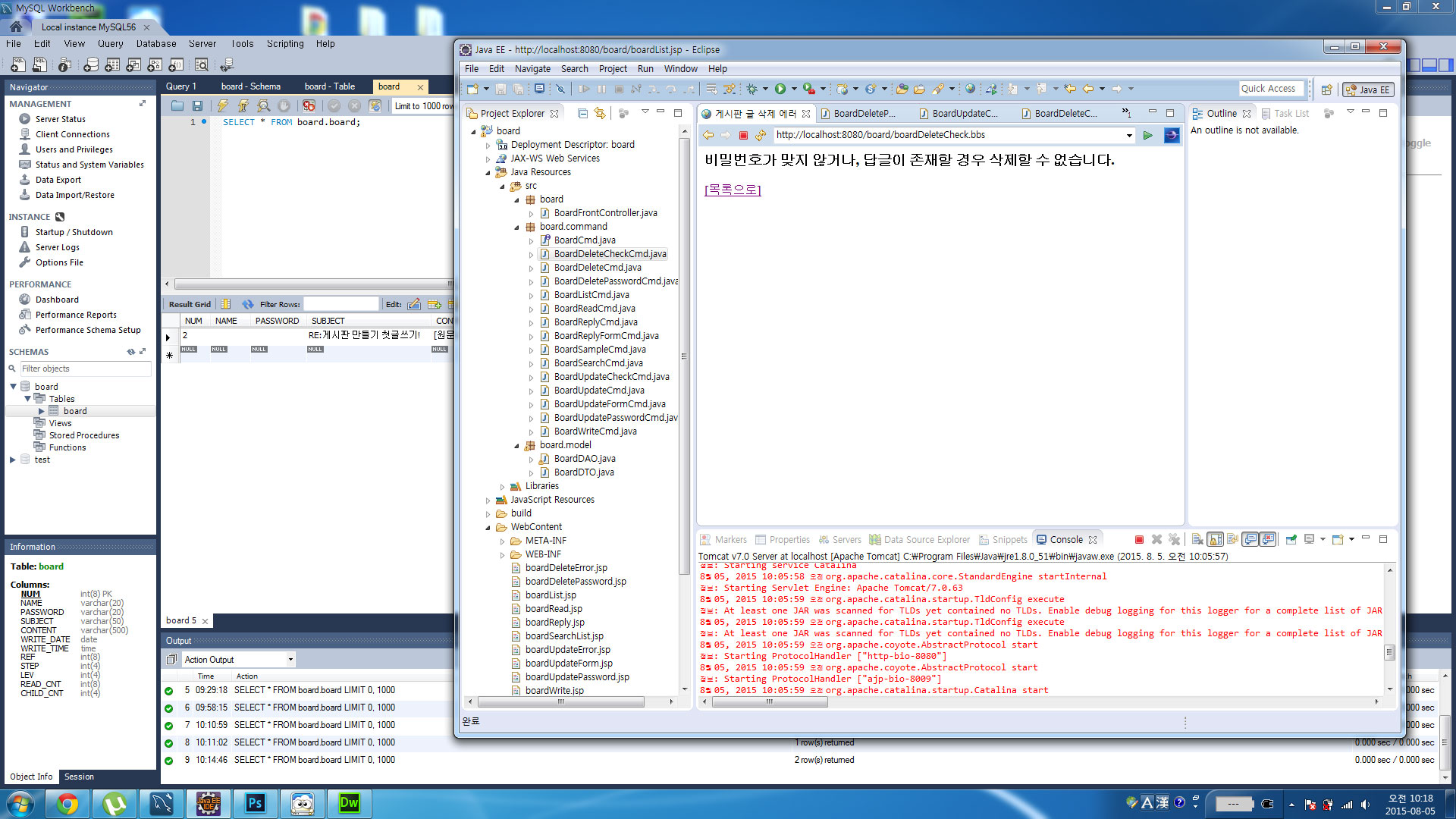This screenshot has width=1456, height=819.
Task: Collapse src folder in Project Explorer
Action: point(502,186)
